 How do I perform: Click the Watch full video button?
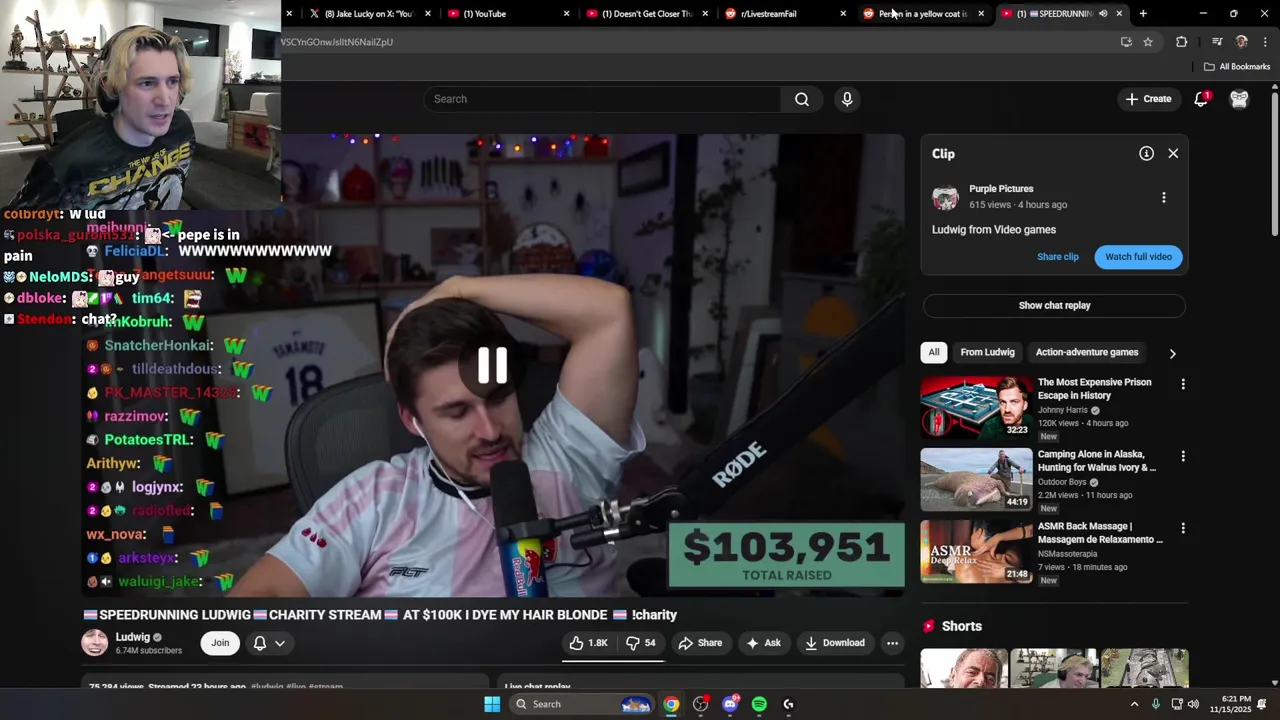[x=1138, y=257]
